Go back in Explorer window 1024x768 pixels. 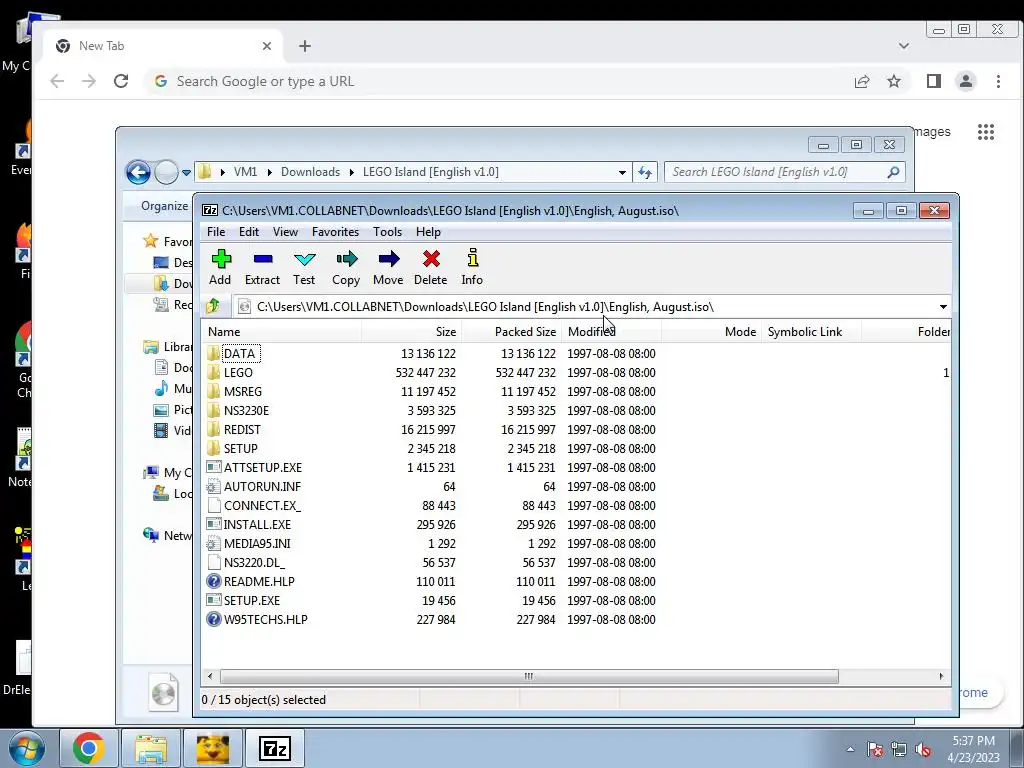point(138,172)
